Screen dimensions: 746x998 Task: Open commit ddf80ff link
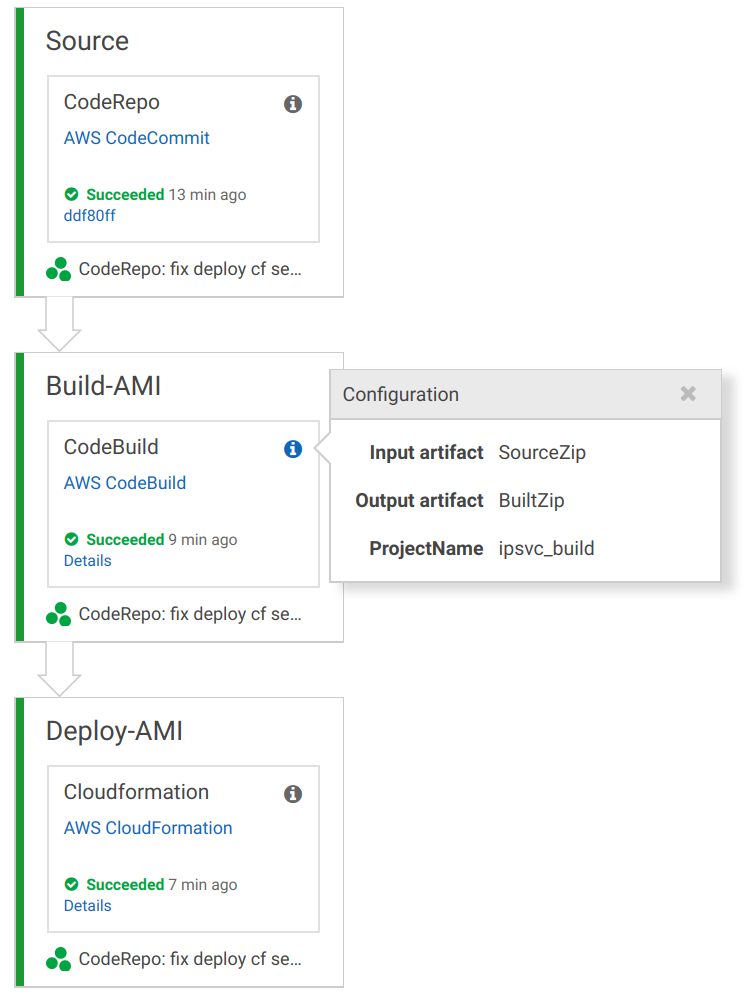89,216
